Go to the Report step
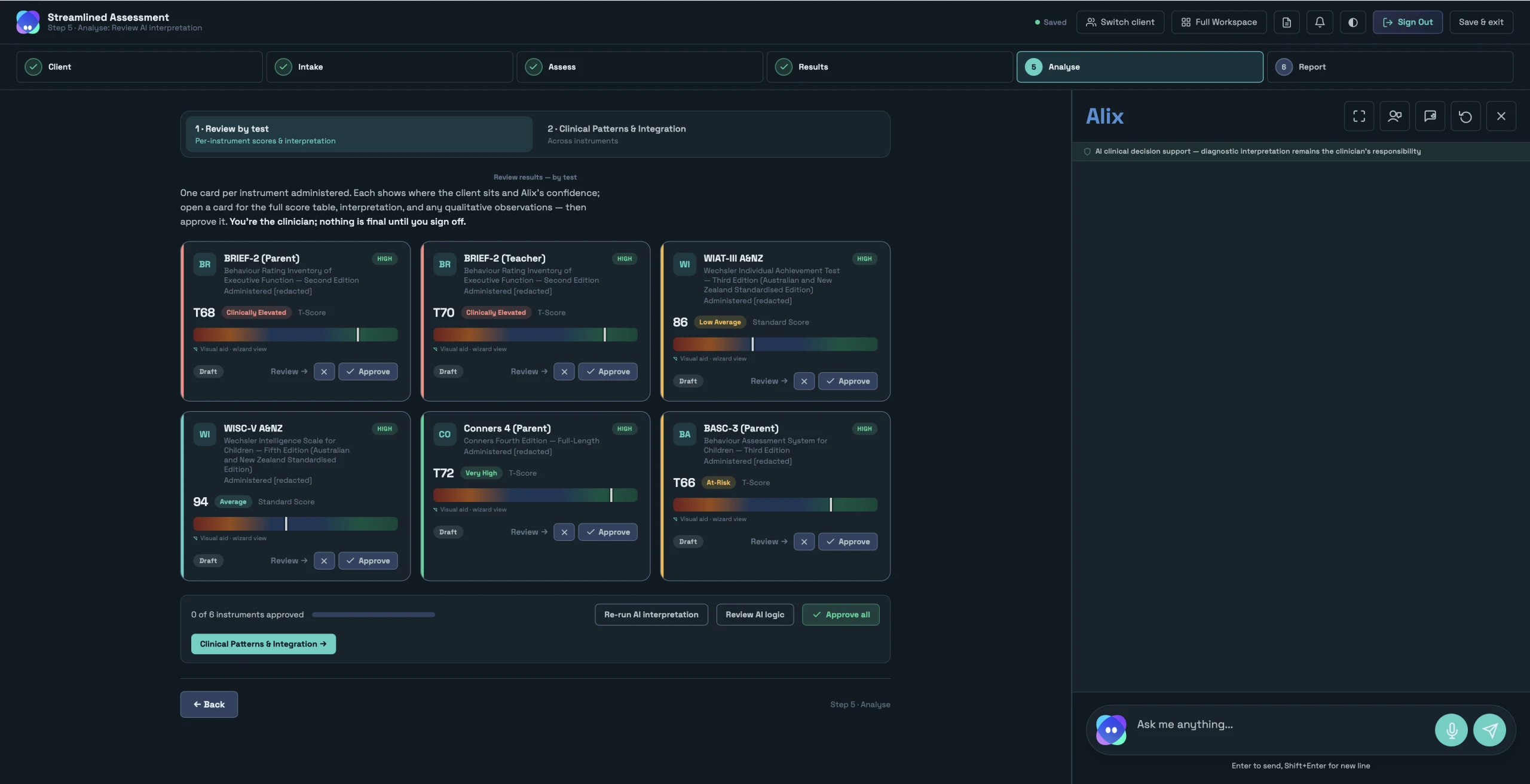This screenshot has height=784, width=1530. click(1390, 67)
